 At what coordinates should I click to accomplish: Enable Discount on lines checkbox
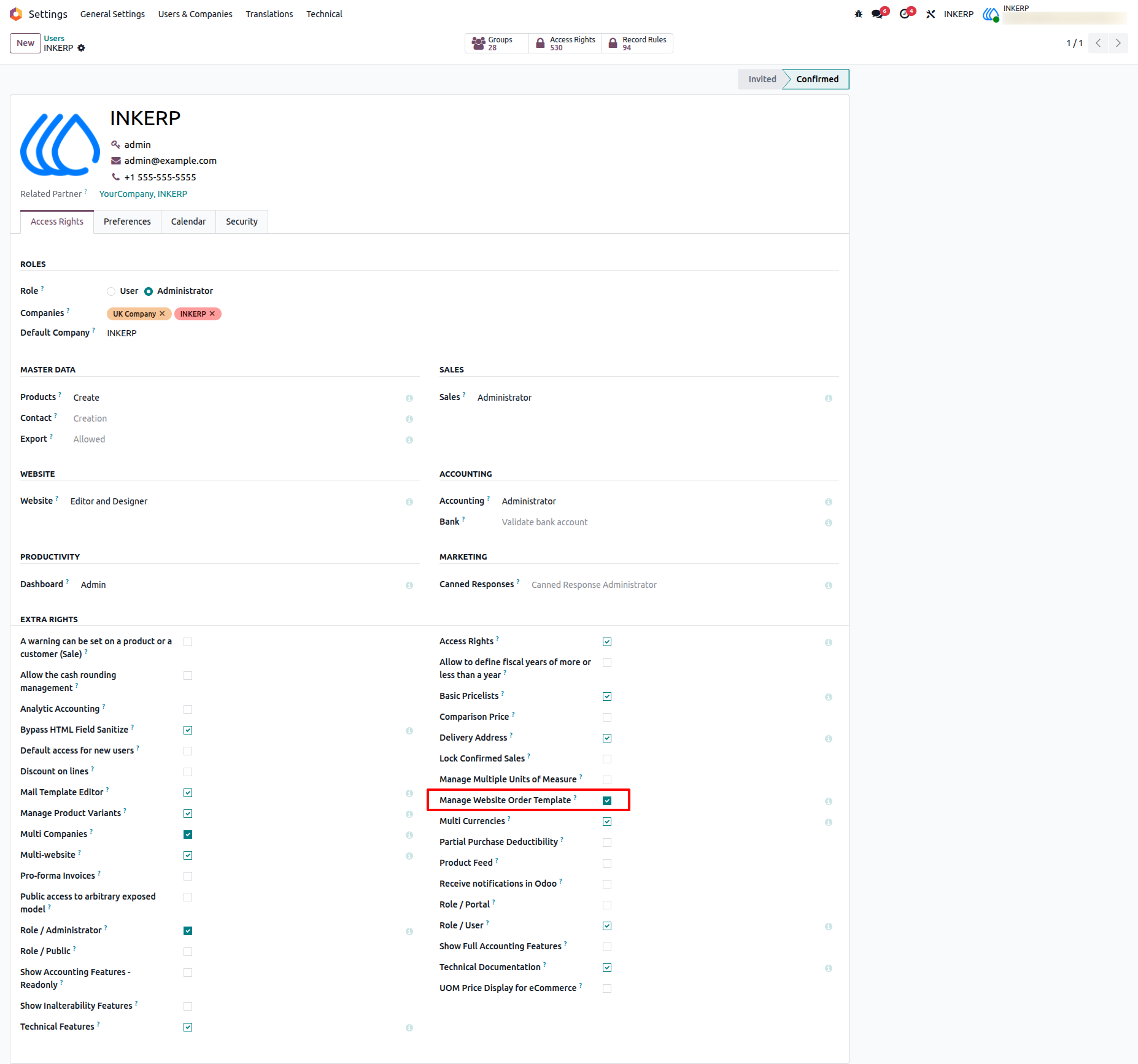(188, 772)
